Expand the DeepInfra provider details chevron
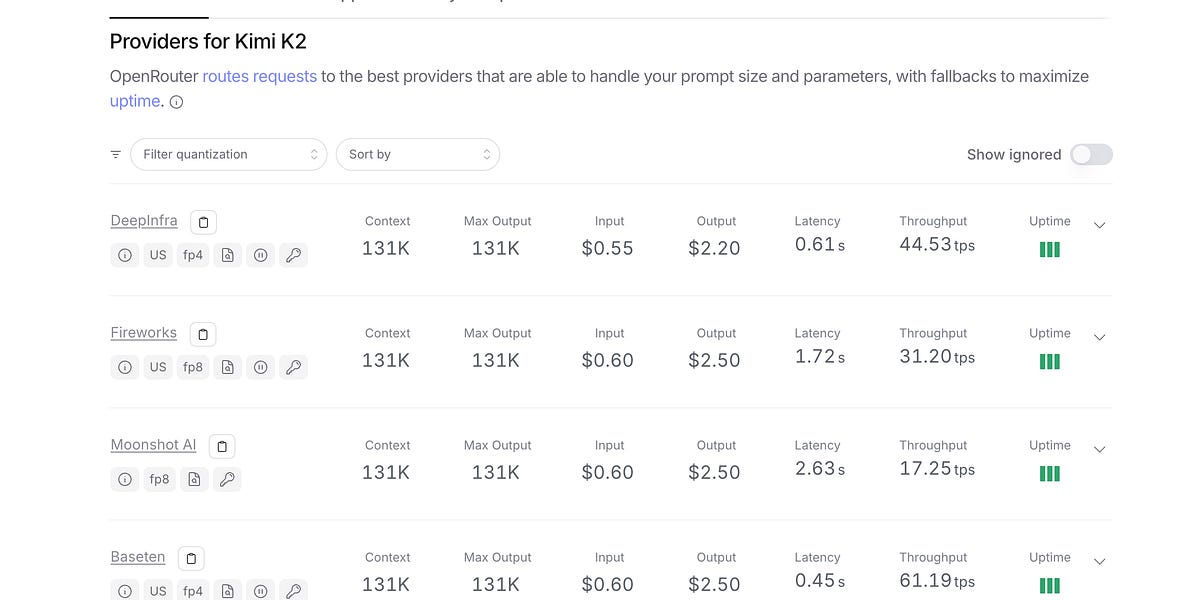The image size is (1200, 600). (1100, 225)
